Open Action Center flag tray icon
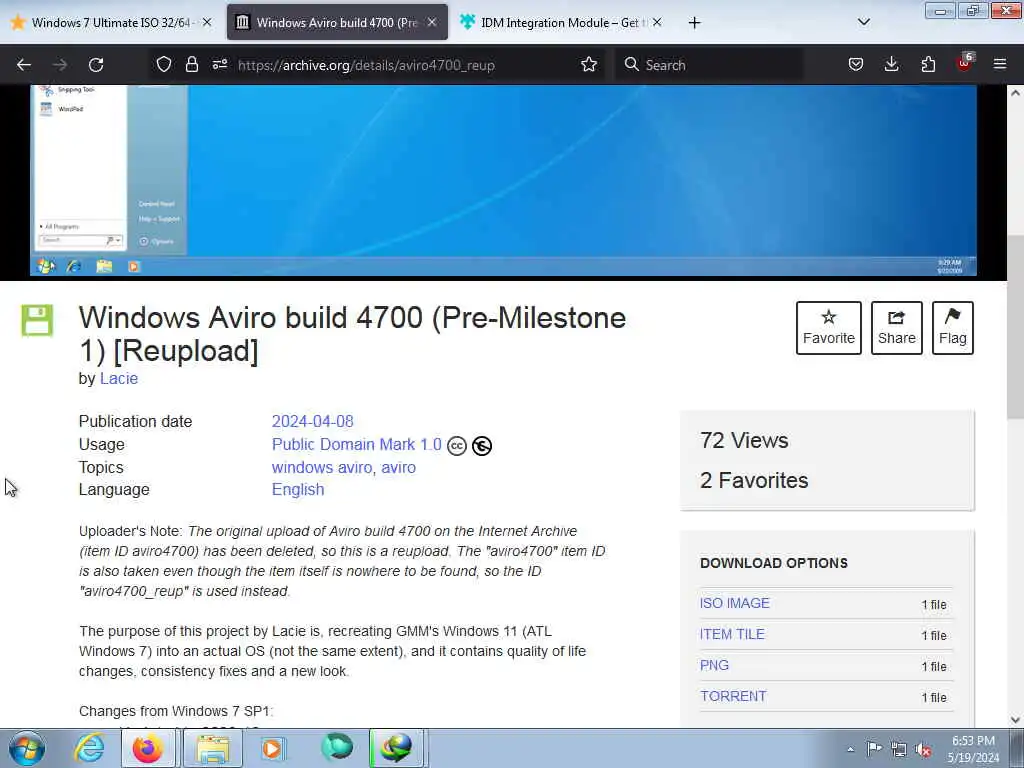Image resolution: width=1024 pixels, height=768 pixels. tap(874, 749)
